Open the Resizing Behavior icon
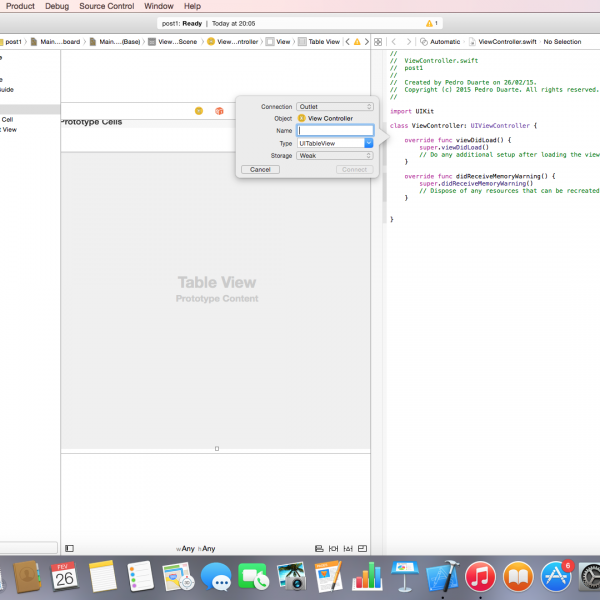This screenshot has width=600, height=600. pos(362,548)
